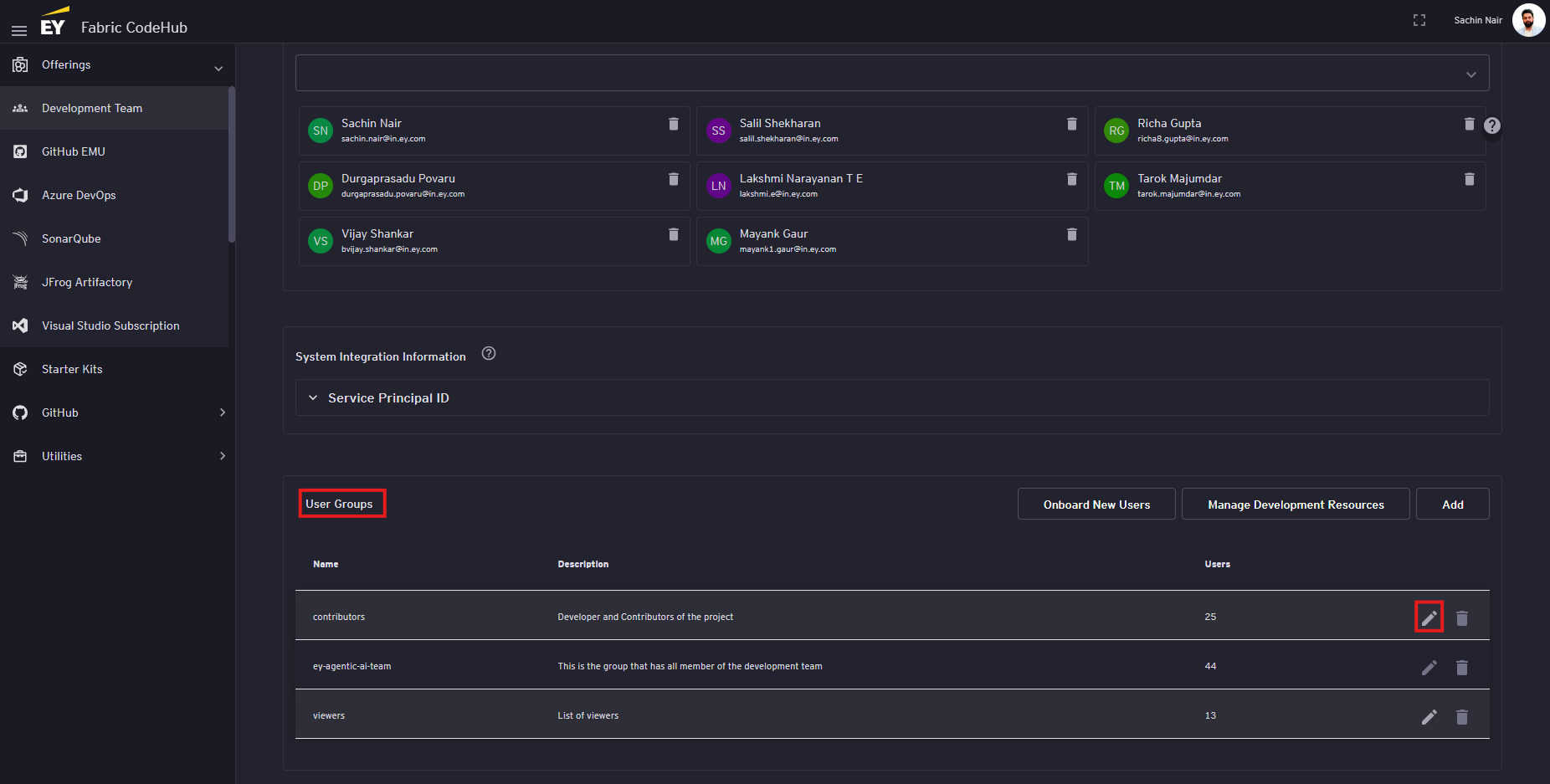Open the member selection dropdown
The image size is (1550, 784).
pyautogui.click(x=1470, y=74)
